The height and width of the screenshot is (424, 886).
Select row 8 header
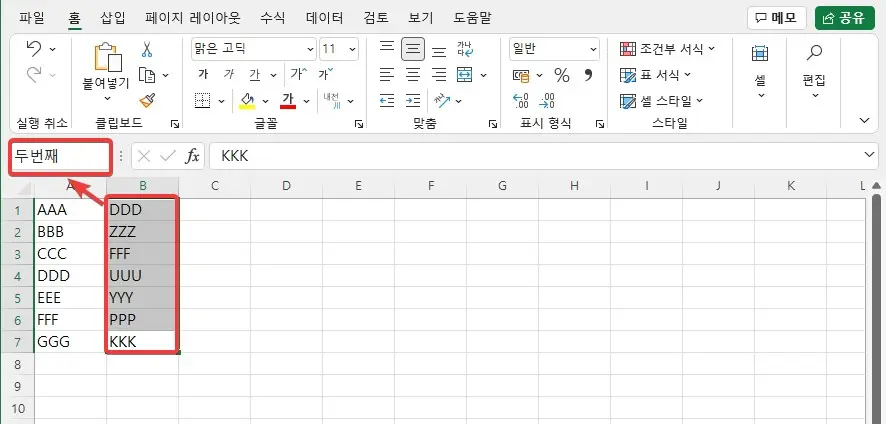coord(18,364)
